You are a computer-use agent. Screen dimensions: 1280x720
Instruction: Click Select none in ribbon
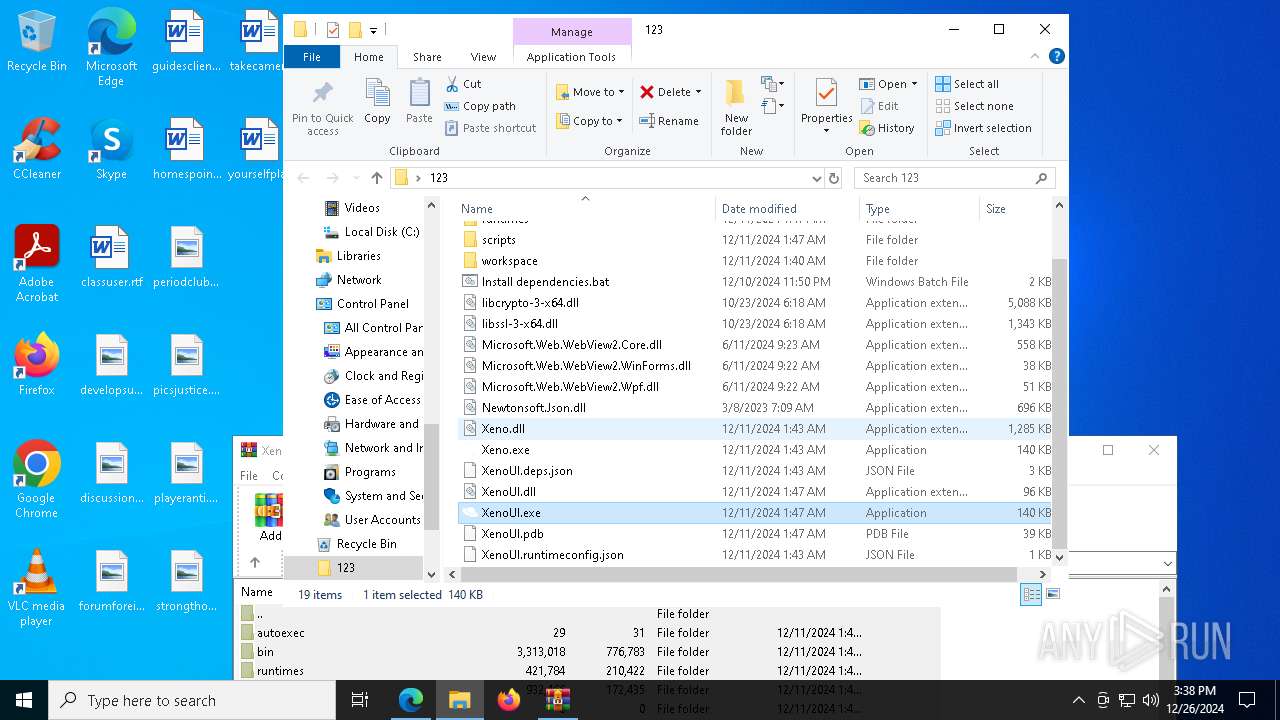point(974,106)
